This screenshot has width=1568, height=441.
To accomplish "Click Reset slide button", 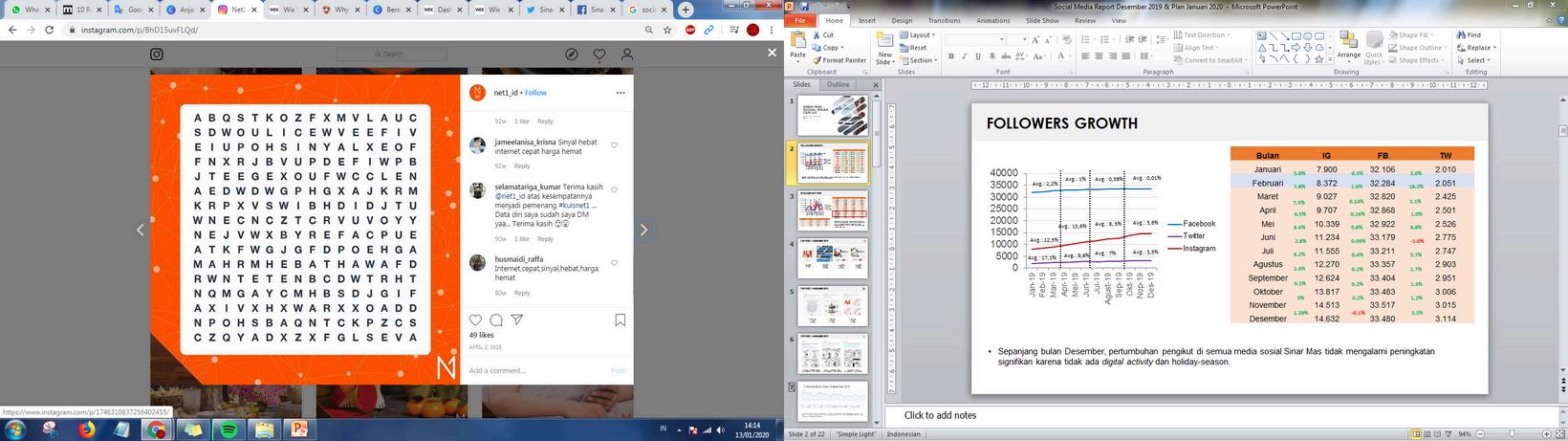I will point(913,48).
